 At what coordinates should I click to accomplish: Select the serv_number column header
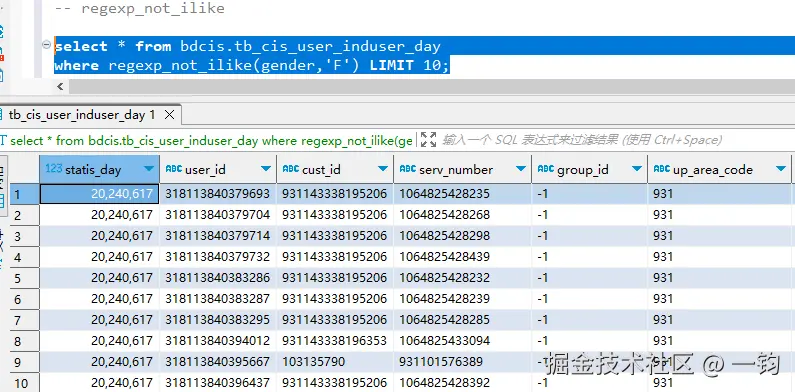pos(462,169)
